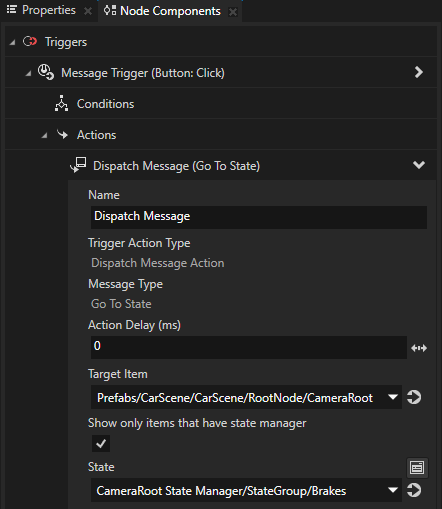Collapse Dispatch Message (Go To State) with chevron
This screenshot has height=509, width=442.
tap(419, 165)
